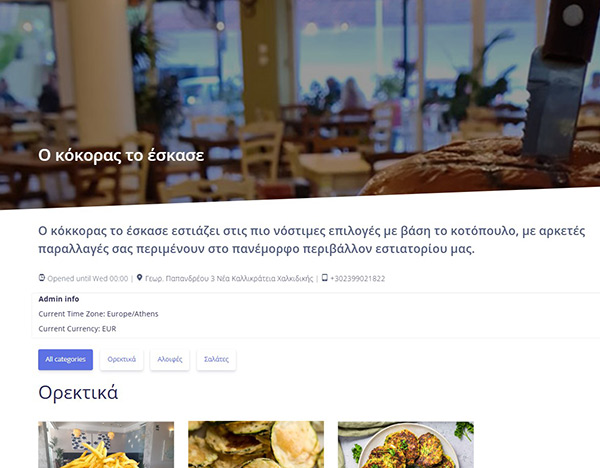Click the Ορεκτικά section heading
Image resolution: width=600 pixels, height=468 pixels.
[78, 393]
